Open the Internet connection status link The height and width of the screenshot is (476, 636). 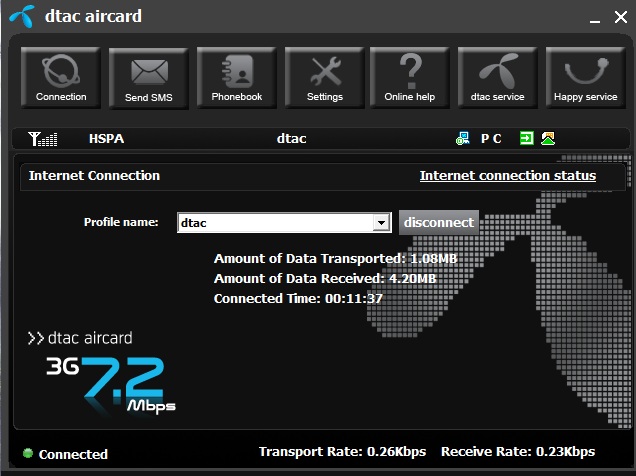[508, 176]
